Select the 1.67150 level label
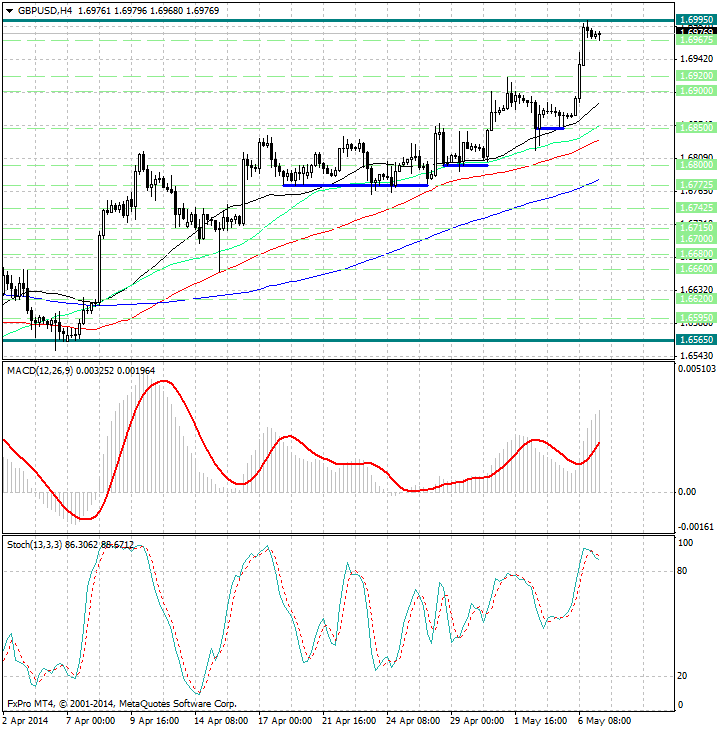This screenshot has width=717, height=729. [696, 228]
